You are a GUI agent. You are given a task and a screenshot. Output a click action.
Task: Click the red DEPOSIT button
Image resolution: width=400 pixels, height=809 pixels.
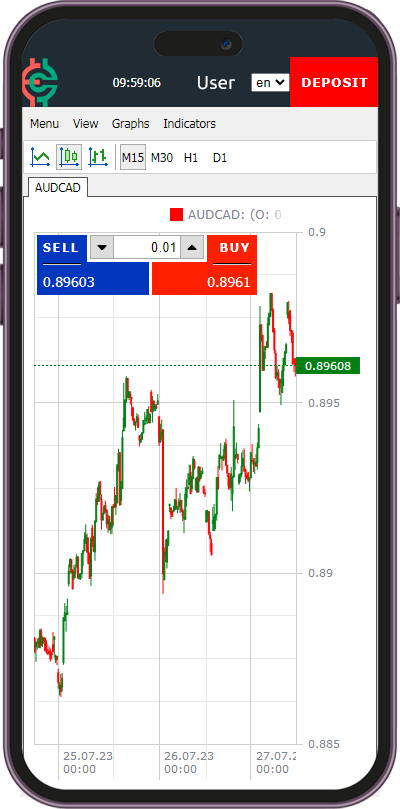pyautogui.click(x=334, y=83)
